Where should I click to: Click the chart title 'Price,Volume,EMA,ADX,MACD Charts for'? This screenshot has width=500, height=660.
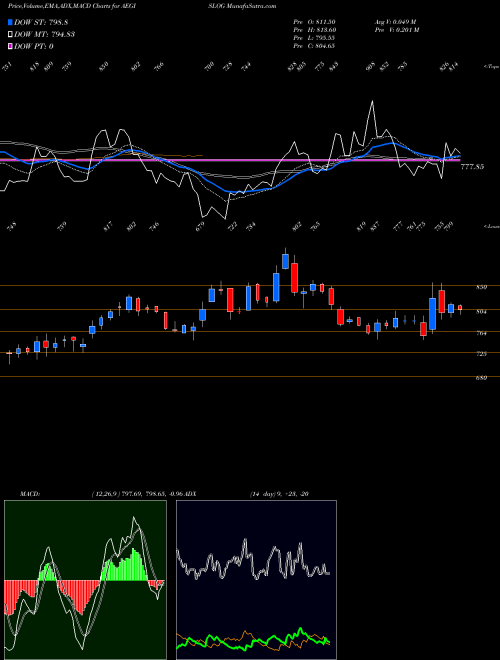click(63, 6)
